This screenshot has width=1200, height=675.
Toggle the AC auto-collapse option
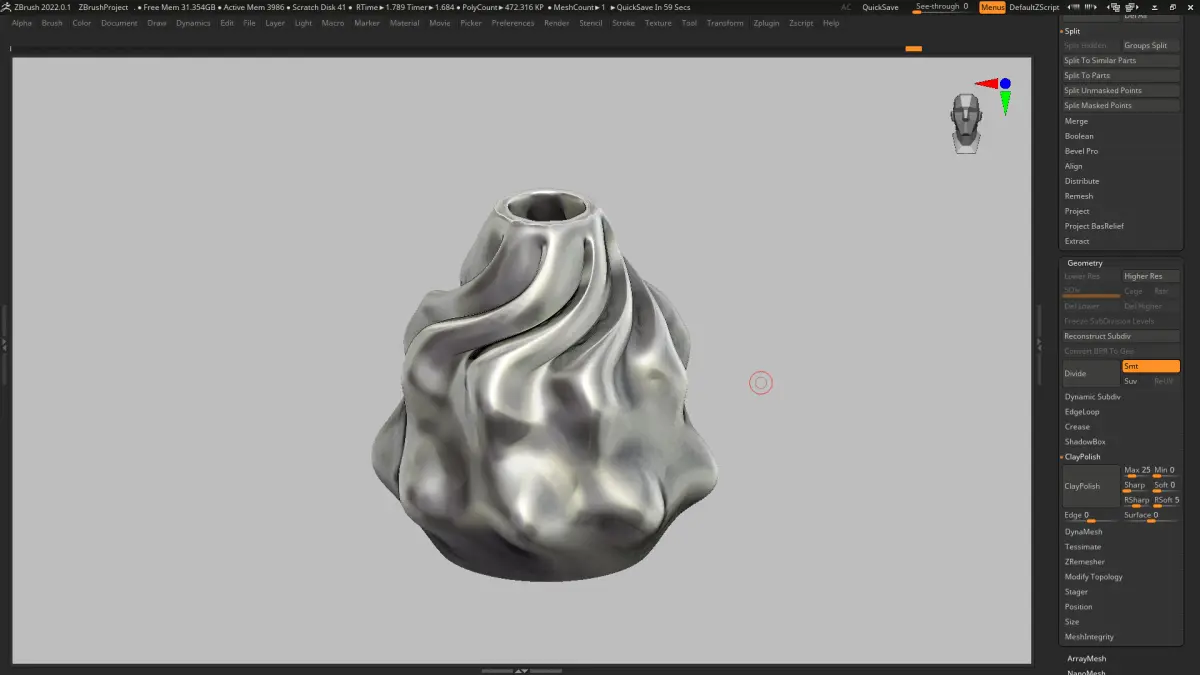846,7
